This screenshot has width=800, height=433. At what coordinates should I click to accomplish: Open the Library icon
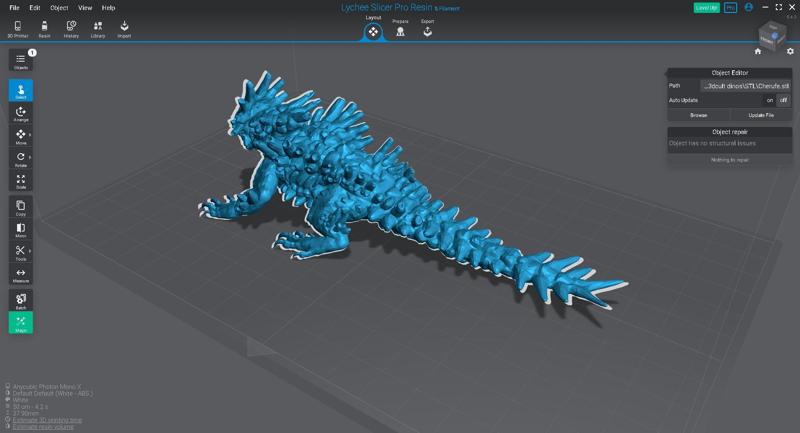(97, 29)
